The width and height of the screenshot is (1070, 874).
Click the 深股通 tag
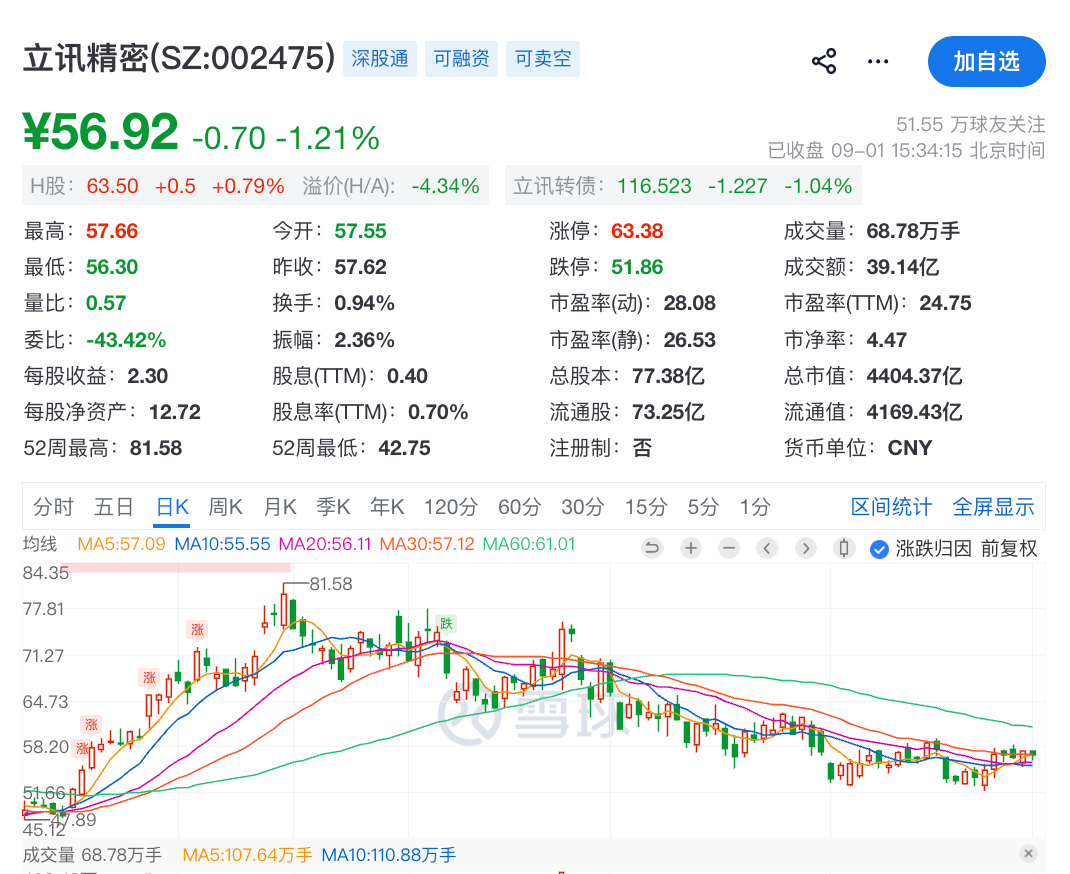(379, 59)
